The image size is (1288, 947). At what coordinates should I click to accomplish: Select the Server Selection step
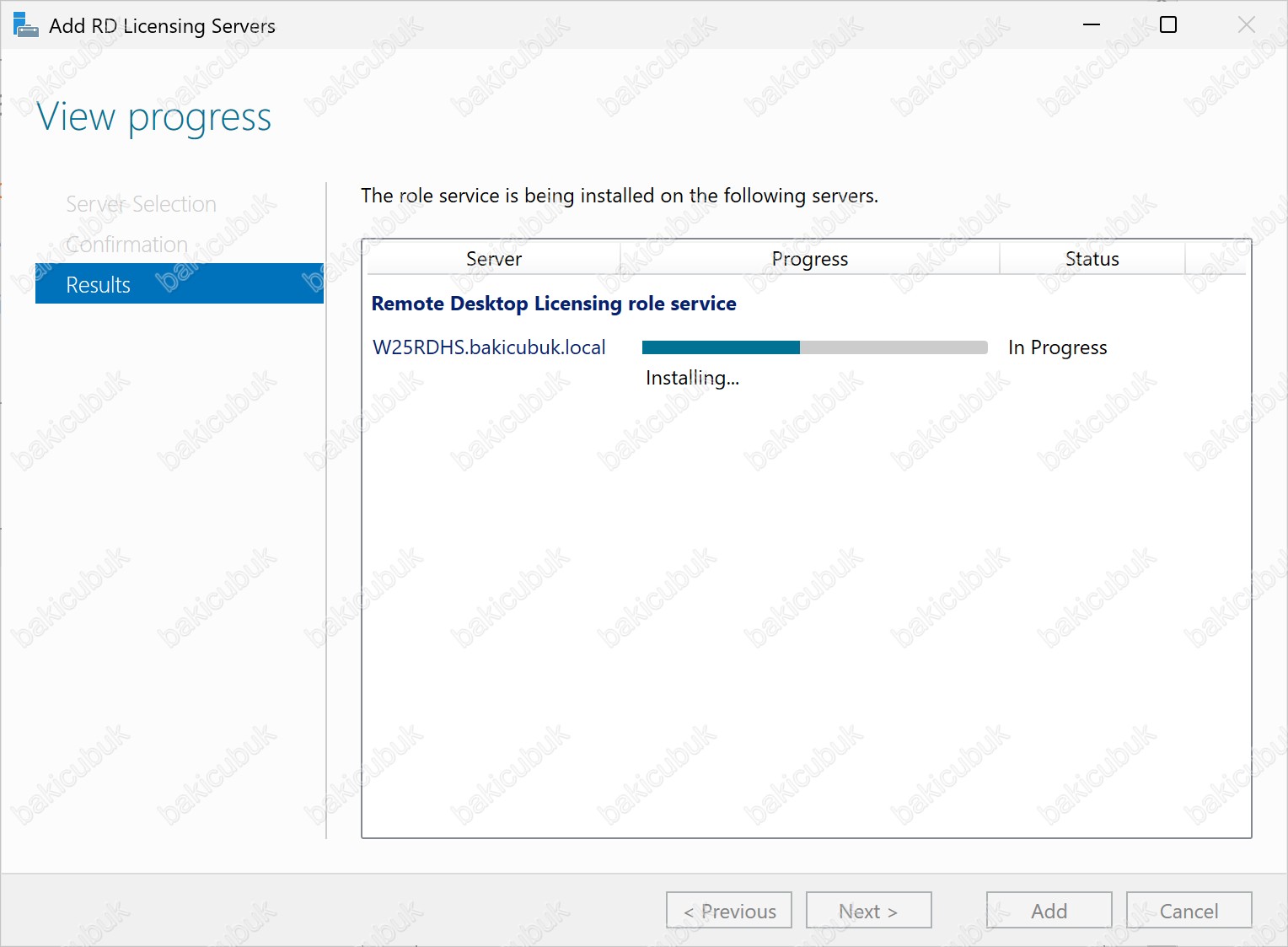141,204
